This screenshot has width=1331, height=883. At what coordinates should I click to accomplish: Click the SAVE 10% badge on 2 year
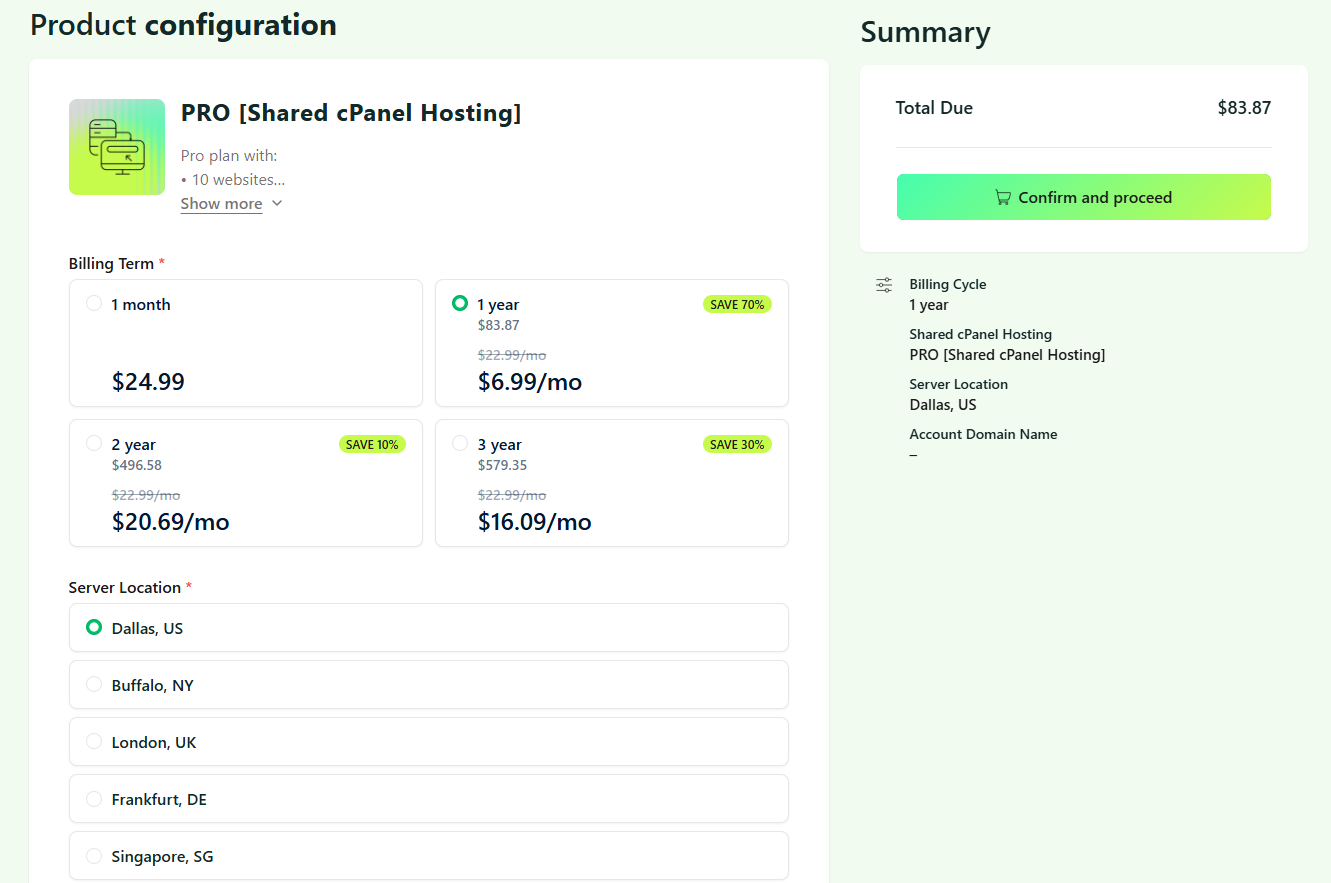click(372, 445)
